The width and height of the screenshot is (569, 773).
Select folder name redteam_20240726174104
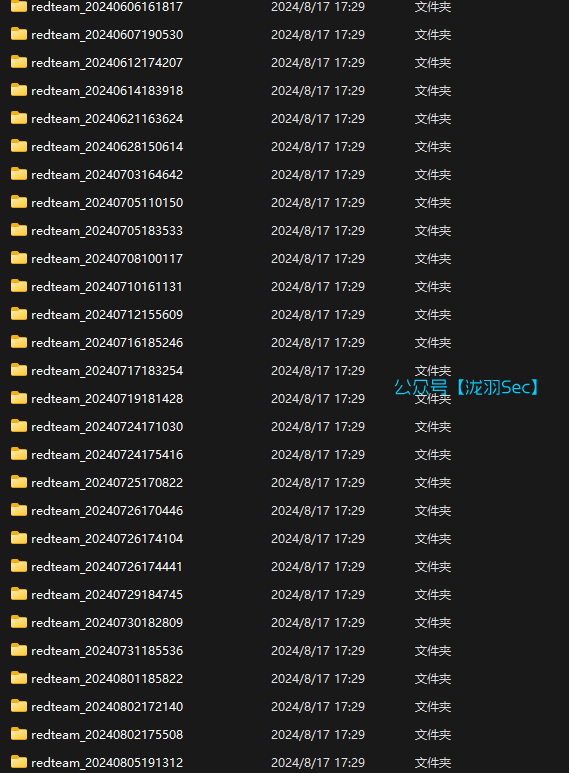pos(107,539)
